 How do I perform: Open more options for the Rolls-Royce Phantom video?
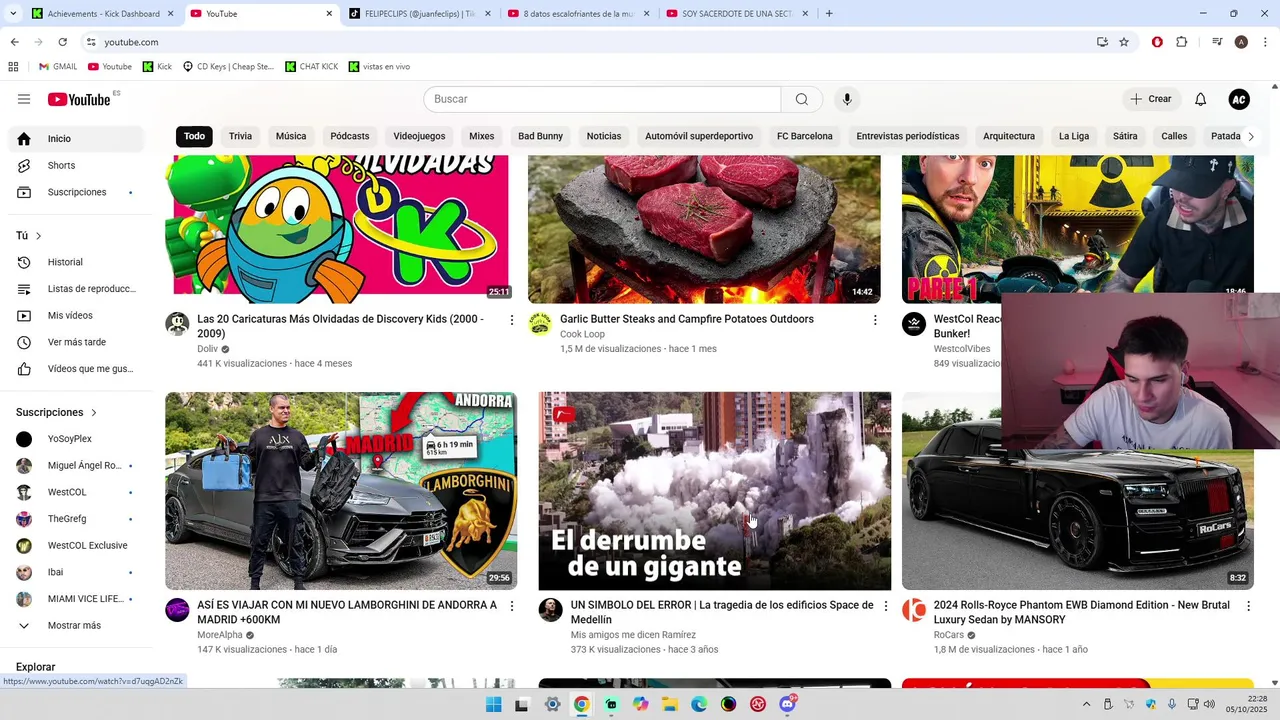[1248, 606]
